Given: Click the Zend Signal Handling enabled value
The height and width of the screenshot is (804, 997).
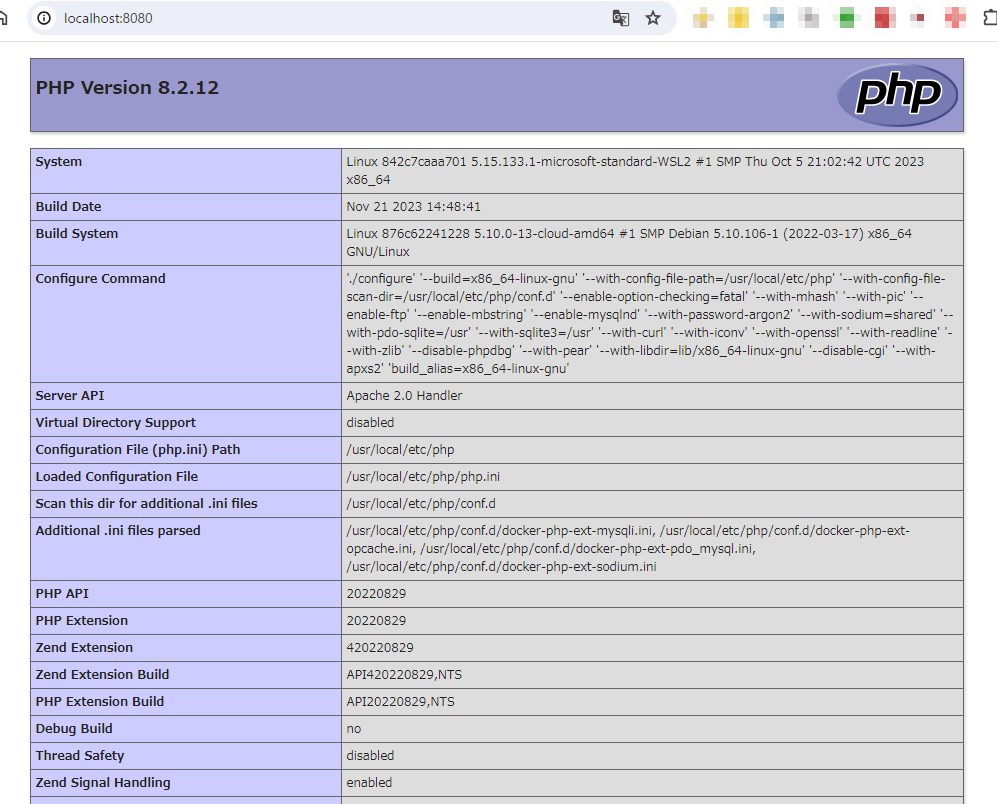Looking at the screenshot, I should click(x=369, y=783).
